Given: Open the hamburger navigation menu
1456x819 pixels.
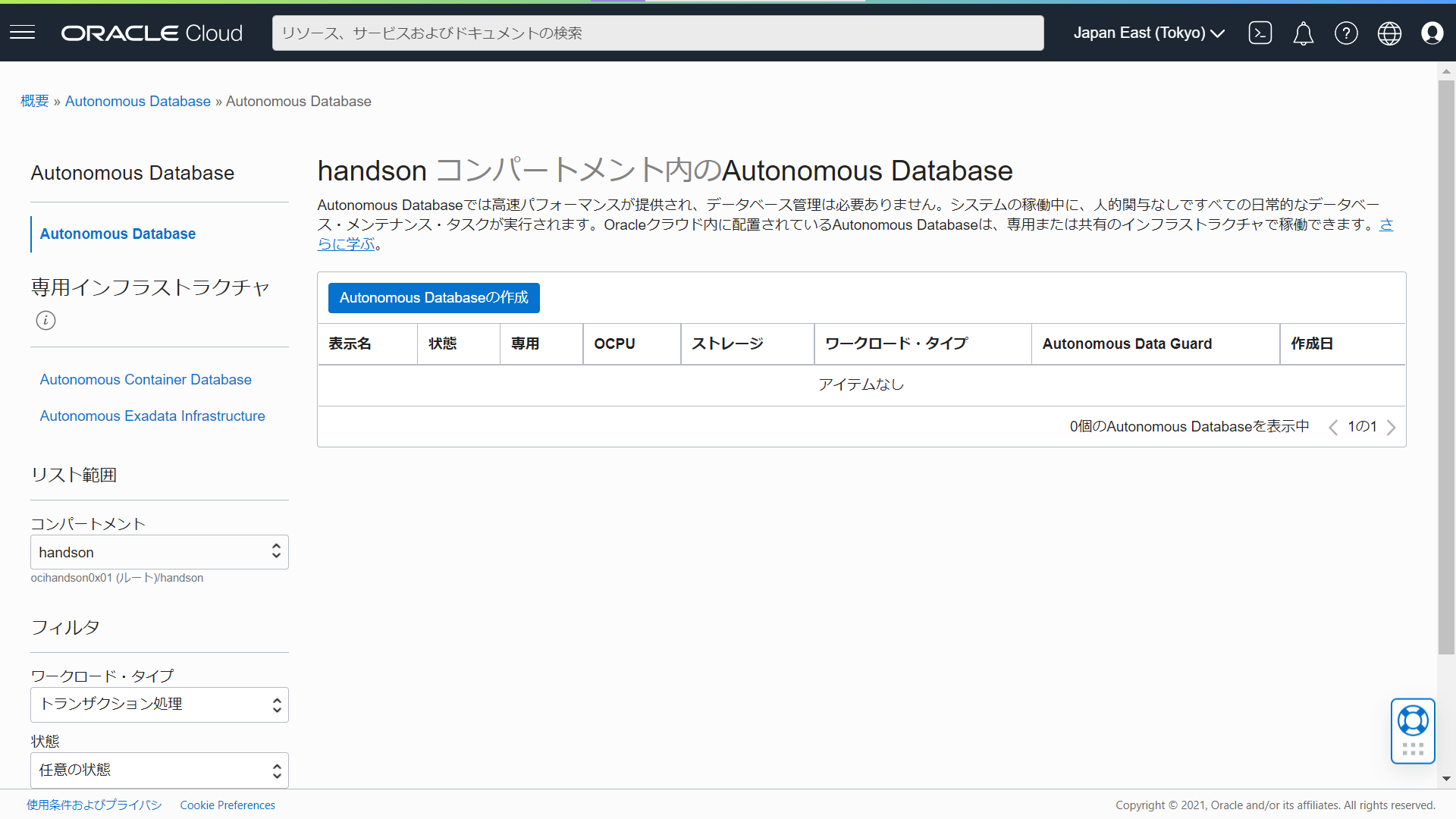Looking at the screenshot, I should point(23,33).
